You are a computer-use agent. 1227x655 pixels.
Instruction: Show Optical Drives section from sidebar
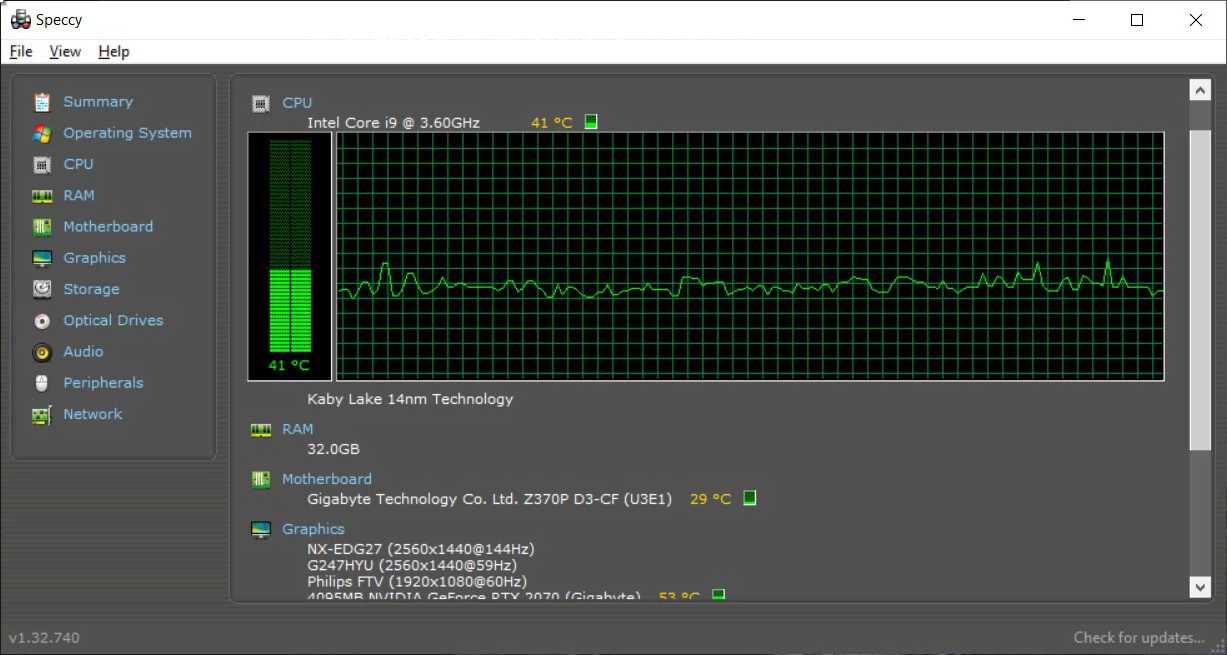tap(113, 321)
